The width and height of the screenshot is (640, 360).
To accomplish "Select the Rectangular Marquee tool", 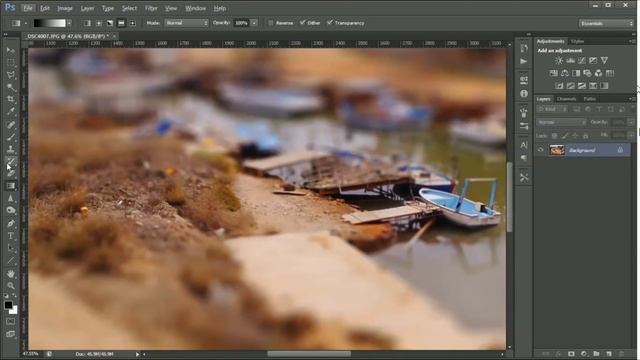I will click(11, 62).
